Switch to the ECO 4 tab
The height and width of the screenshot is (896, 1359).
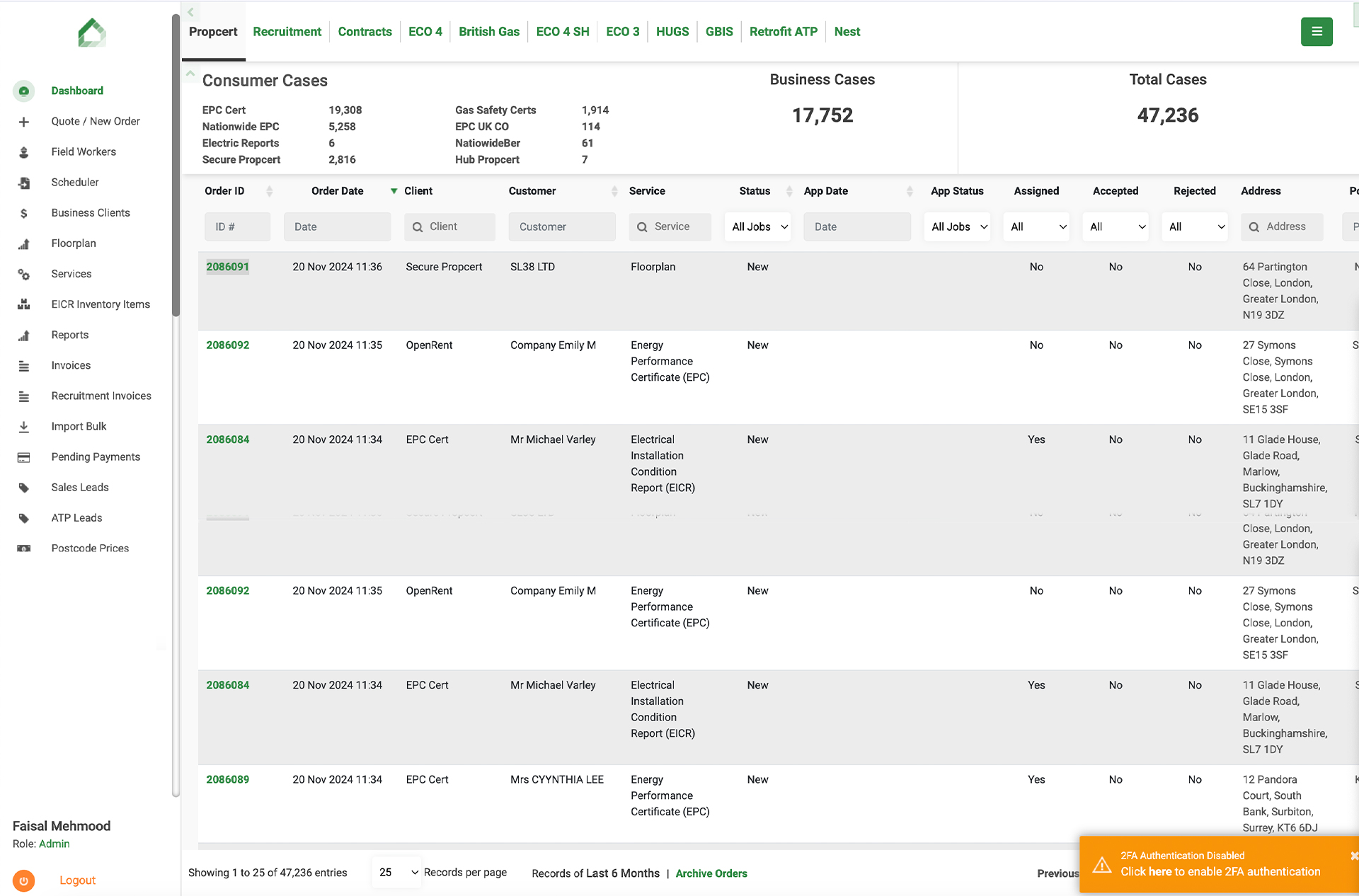(x=425, y=32)
